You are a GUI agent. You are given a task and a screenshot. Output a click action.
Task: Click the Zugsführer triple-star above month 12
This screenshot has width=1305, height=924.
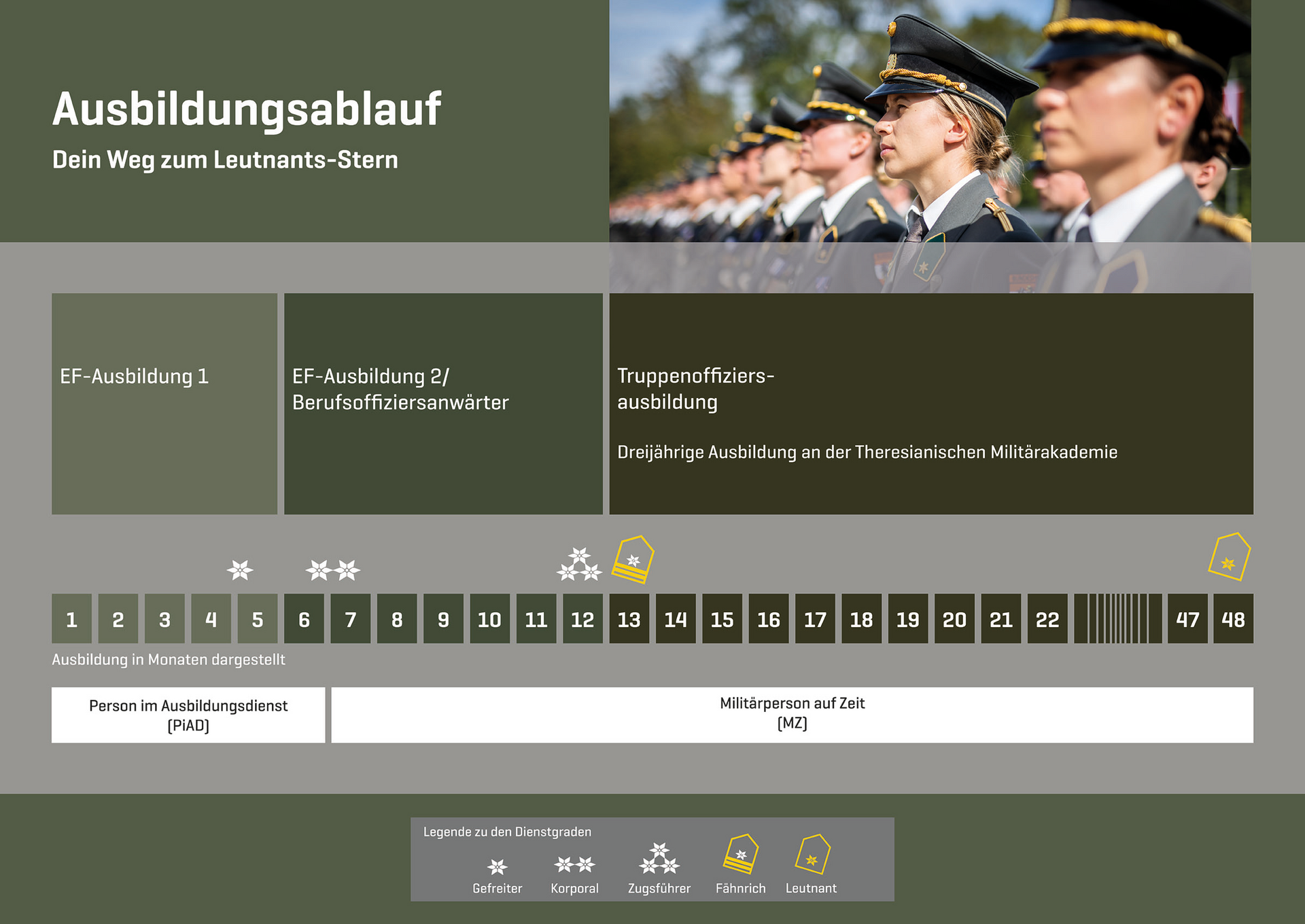coord(579,565)
